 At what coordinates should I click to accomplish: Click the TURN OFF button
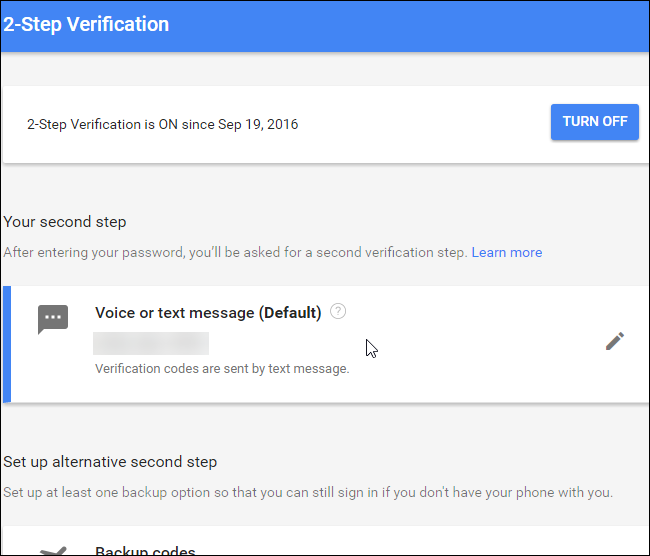point(594,122)
